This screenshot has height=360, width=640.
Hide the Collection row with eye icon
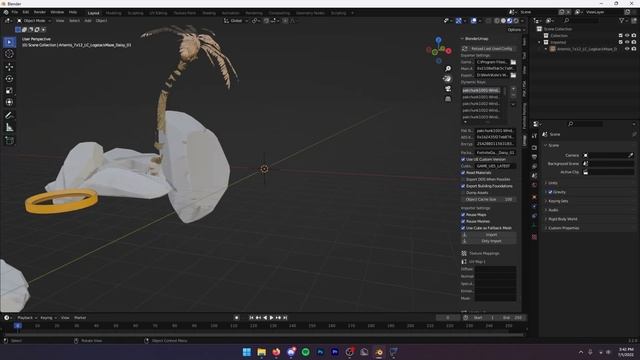627,36
